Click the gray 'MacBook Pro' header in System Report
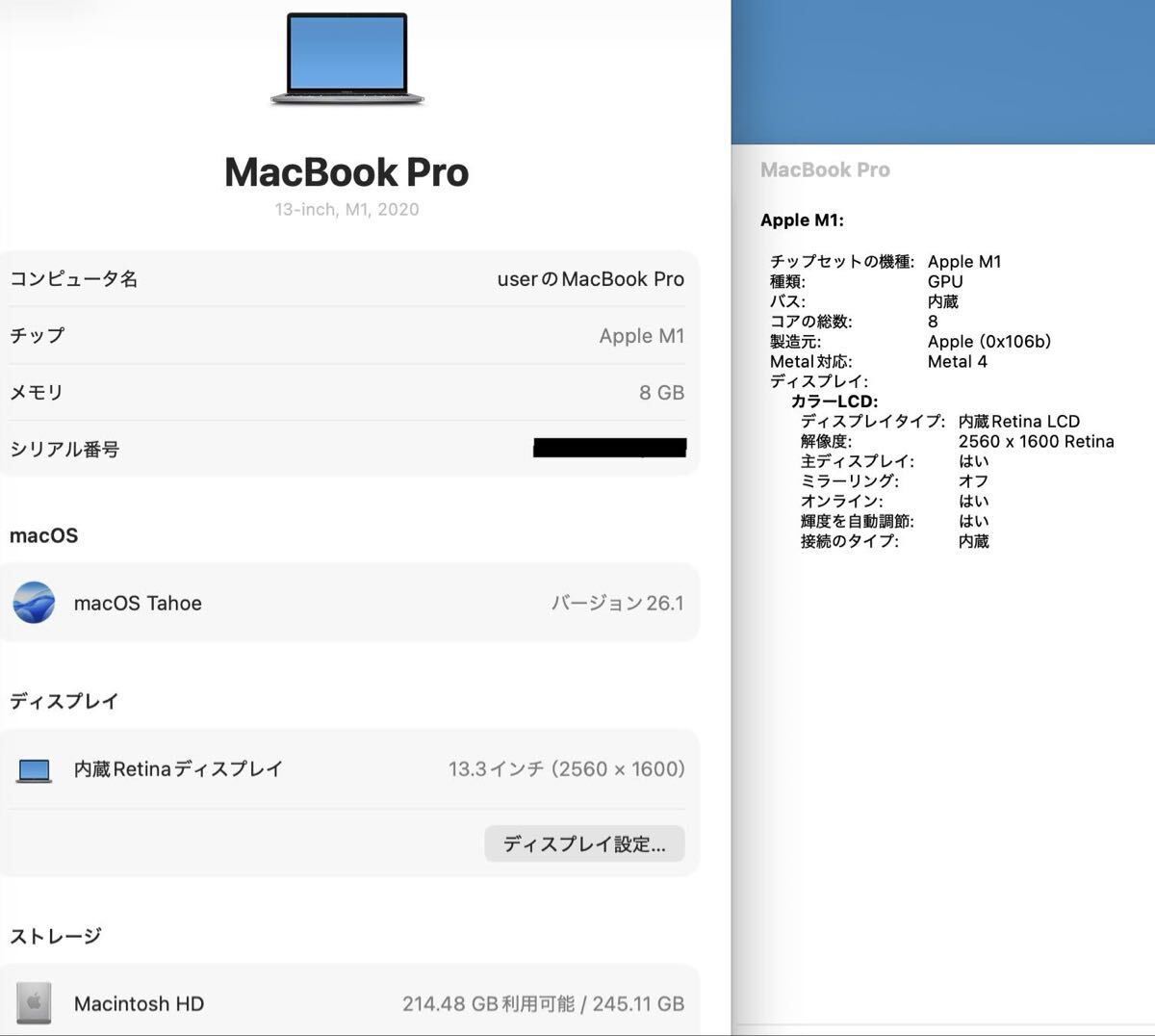Image resolution: width=1155 pixels, height=1036 pixels. (x=825, y=169)
